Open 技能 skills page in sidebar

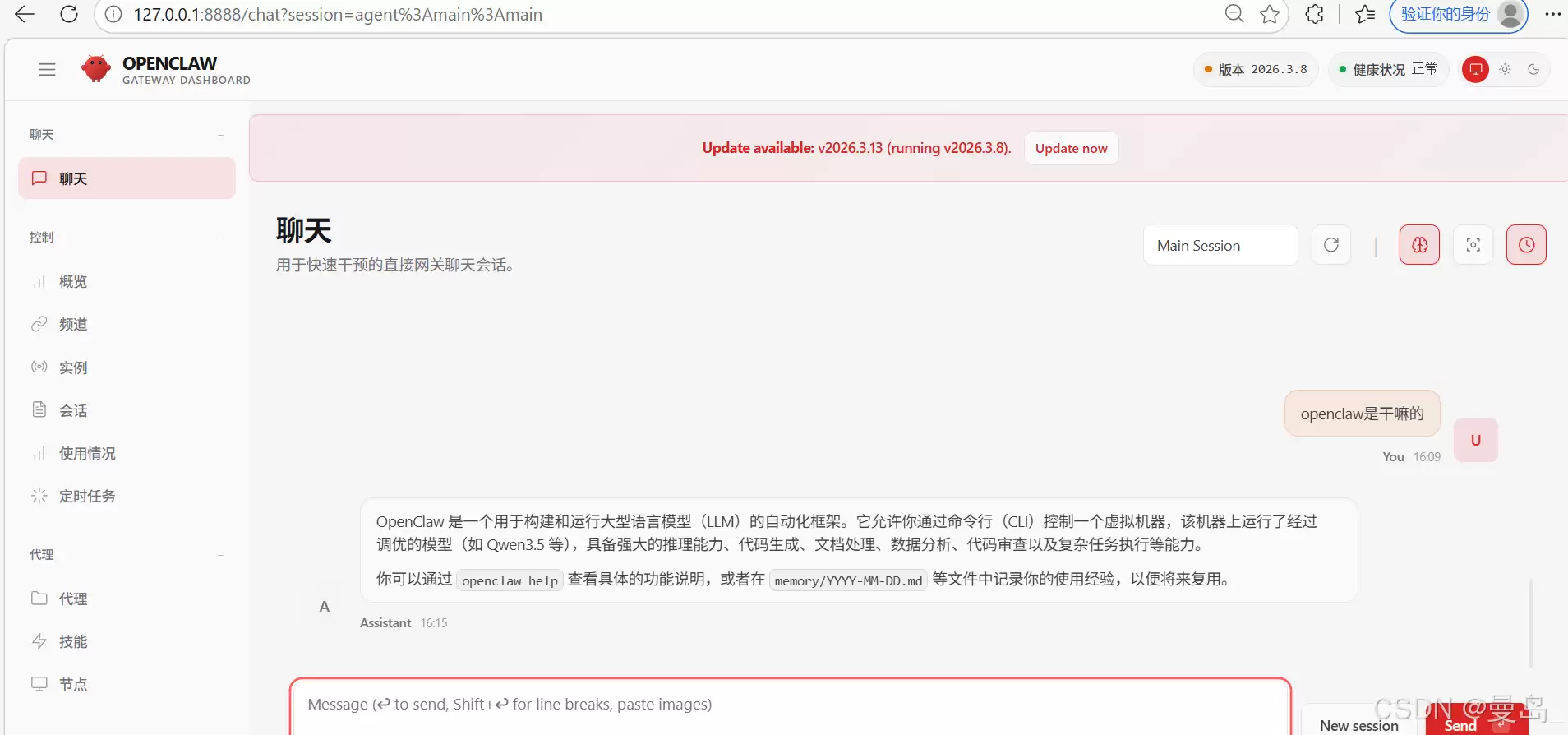(x=72, y=642)
